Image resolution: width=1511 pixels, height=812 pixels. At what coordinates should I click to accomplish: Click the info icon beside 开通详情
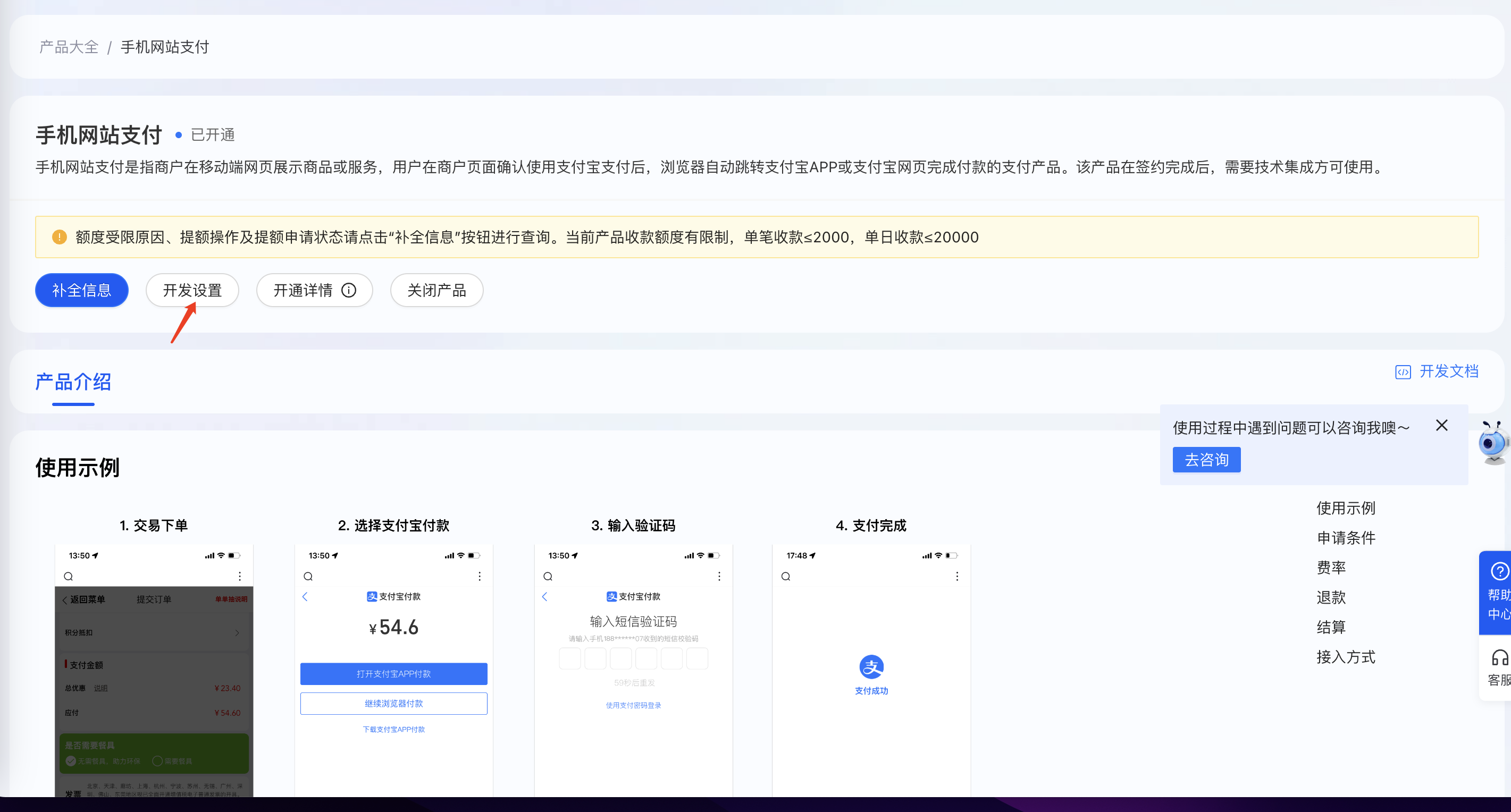[349, 290]
